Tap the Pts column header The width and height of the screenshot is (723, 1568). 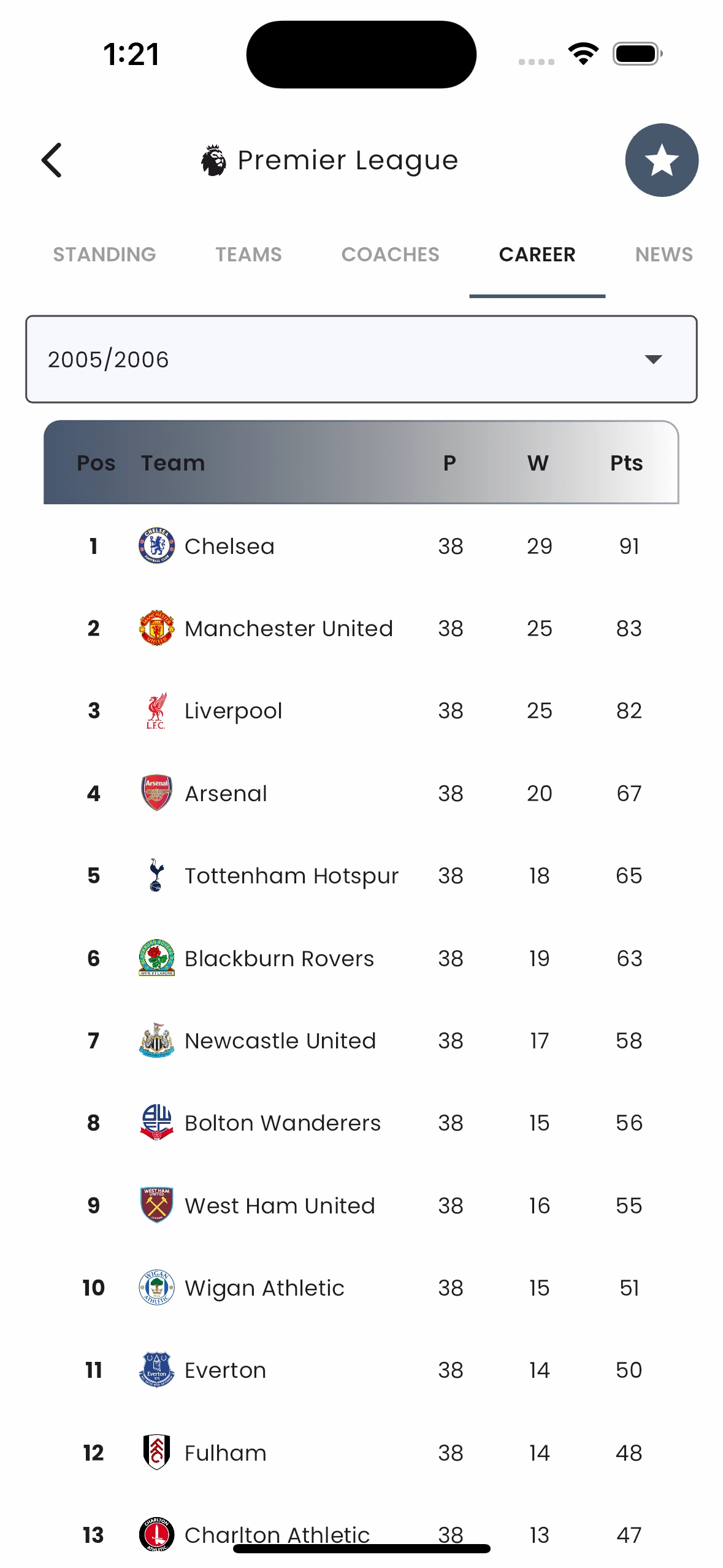tap(626, 463)
